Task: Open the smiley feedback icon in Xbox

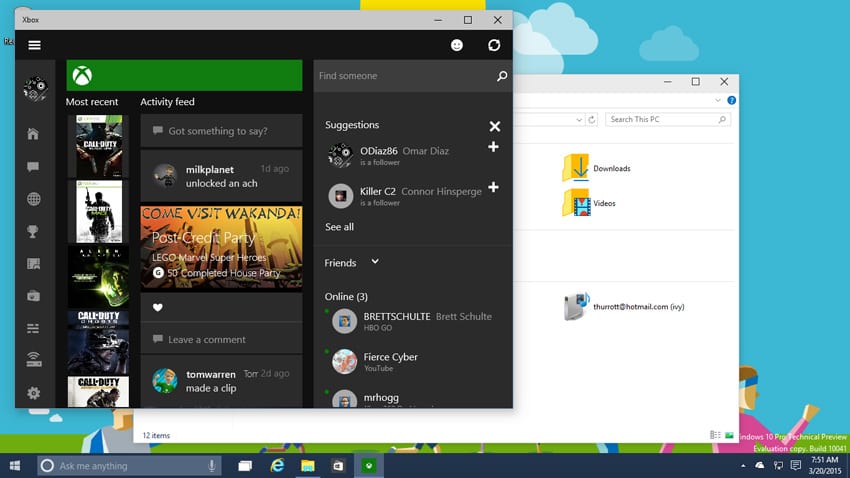Action: tap(457, 45)
